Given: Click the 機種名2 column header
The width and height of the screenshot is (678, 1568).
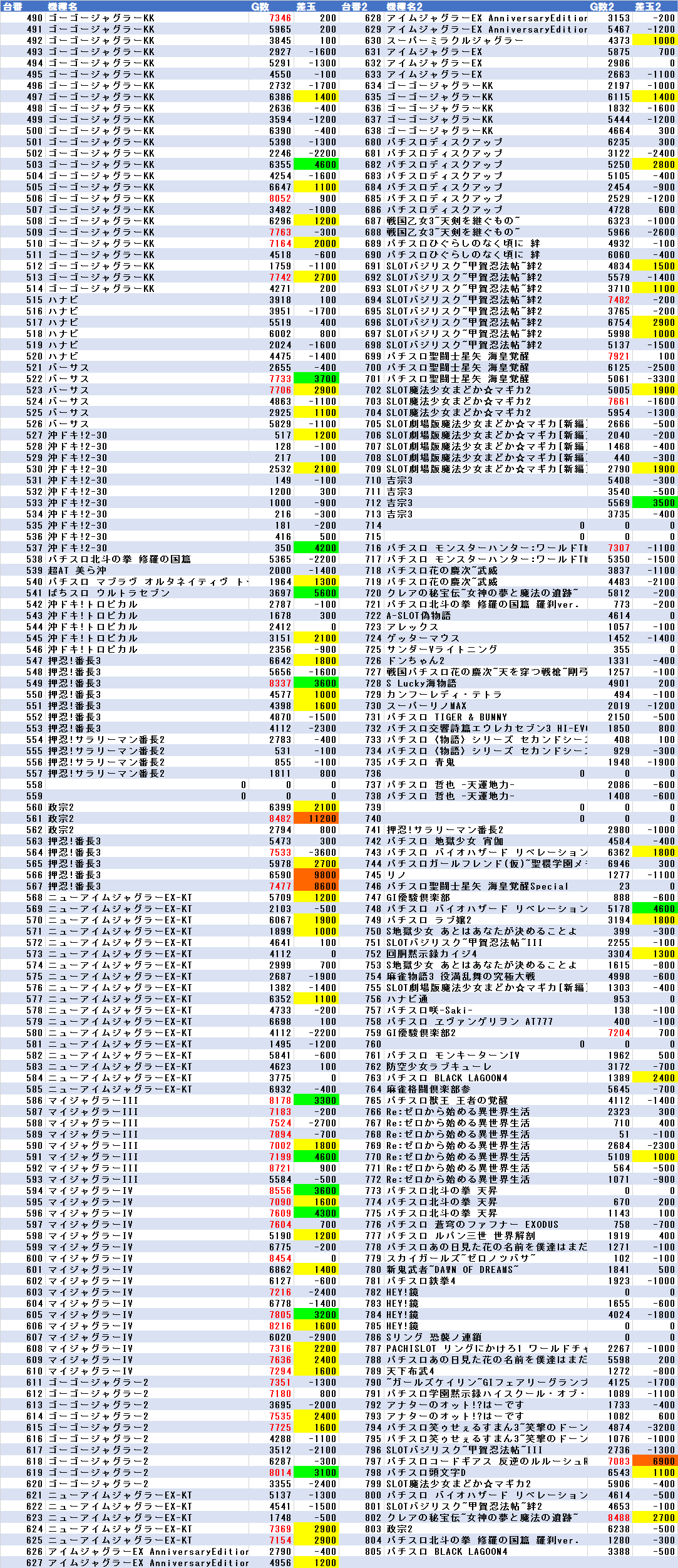Looking at the screenshot, I should point(485,6).
